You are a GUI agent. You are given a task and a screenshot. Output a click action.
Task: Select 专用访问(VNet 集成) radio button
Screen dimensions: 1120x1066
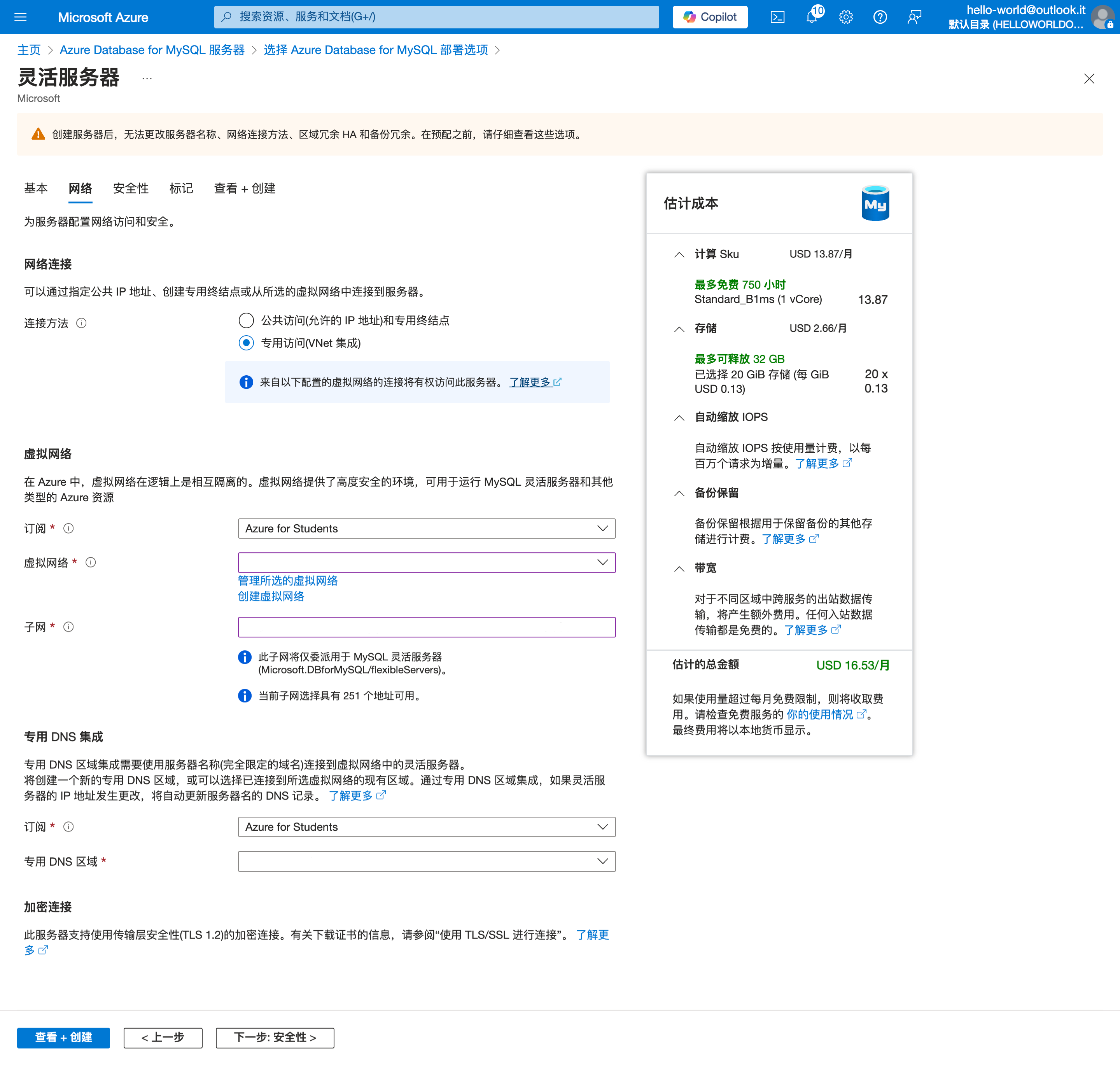click(246, 343)
